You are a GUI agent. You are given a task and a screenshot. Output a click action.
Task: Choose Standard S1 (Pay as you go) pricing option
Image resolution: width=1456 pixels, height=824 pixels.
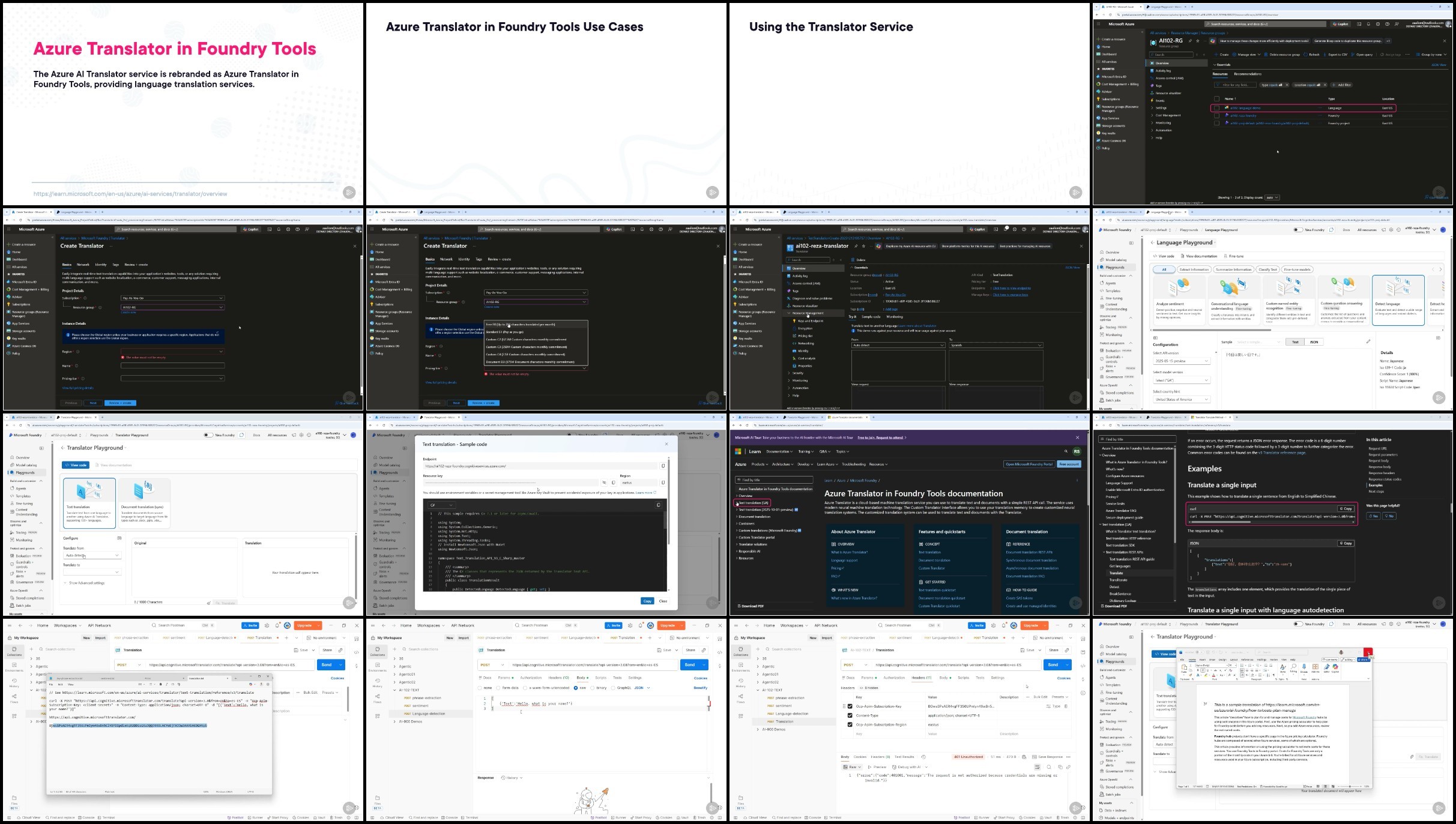pos(536,332)
